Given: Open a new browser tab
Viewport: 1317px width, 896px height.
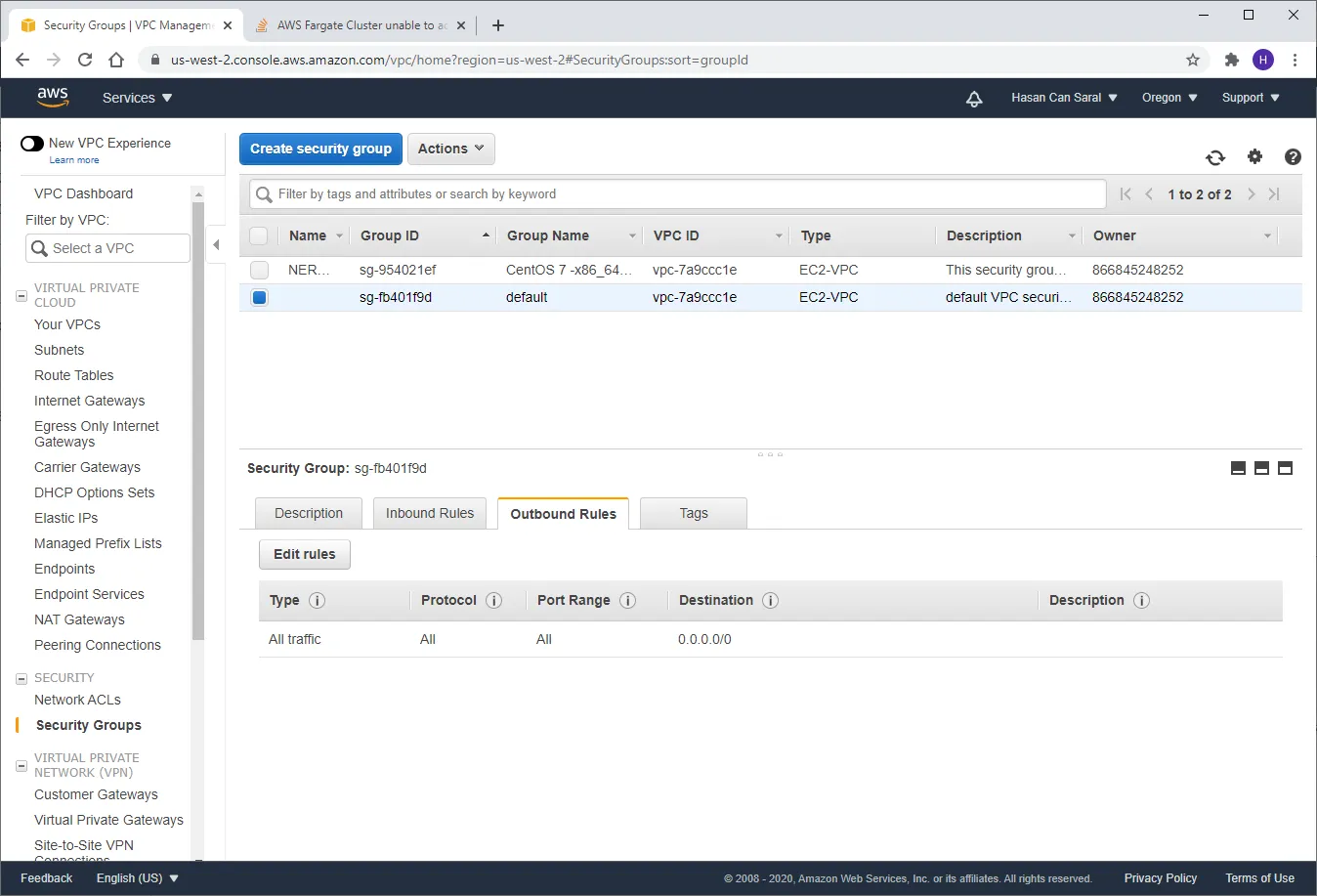Looking at the screenshot, I should (498, 25).
